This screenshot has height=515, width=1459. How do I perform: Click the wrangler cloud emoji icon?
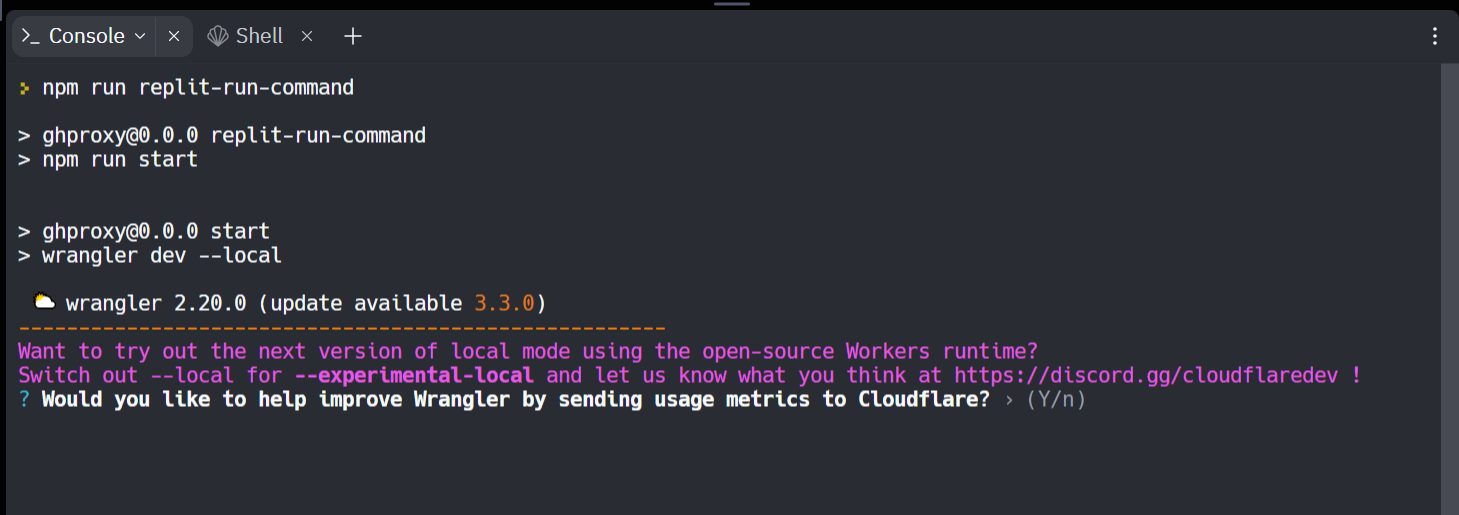[x=43, y=302]
